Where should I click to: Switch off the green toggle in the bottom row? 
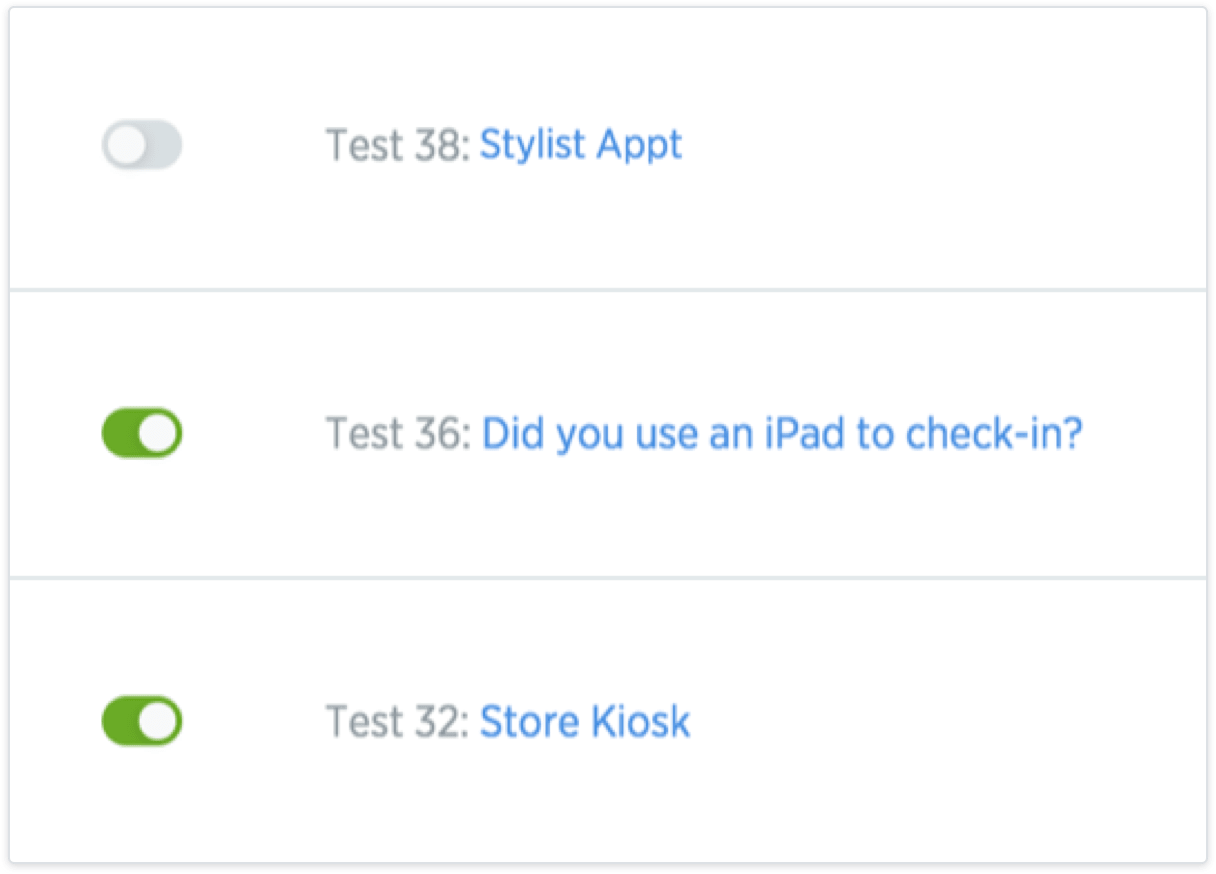tap(142, 721)
